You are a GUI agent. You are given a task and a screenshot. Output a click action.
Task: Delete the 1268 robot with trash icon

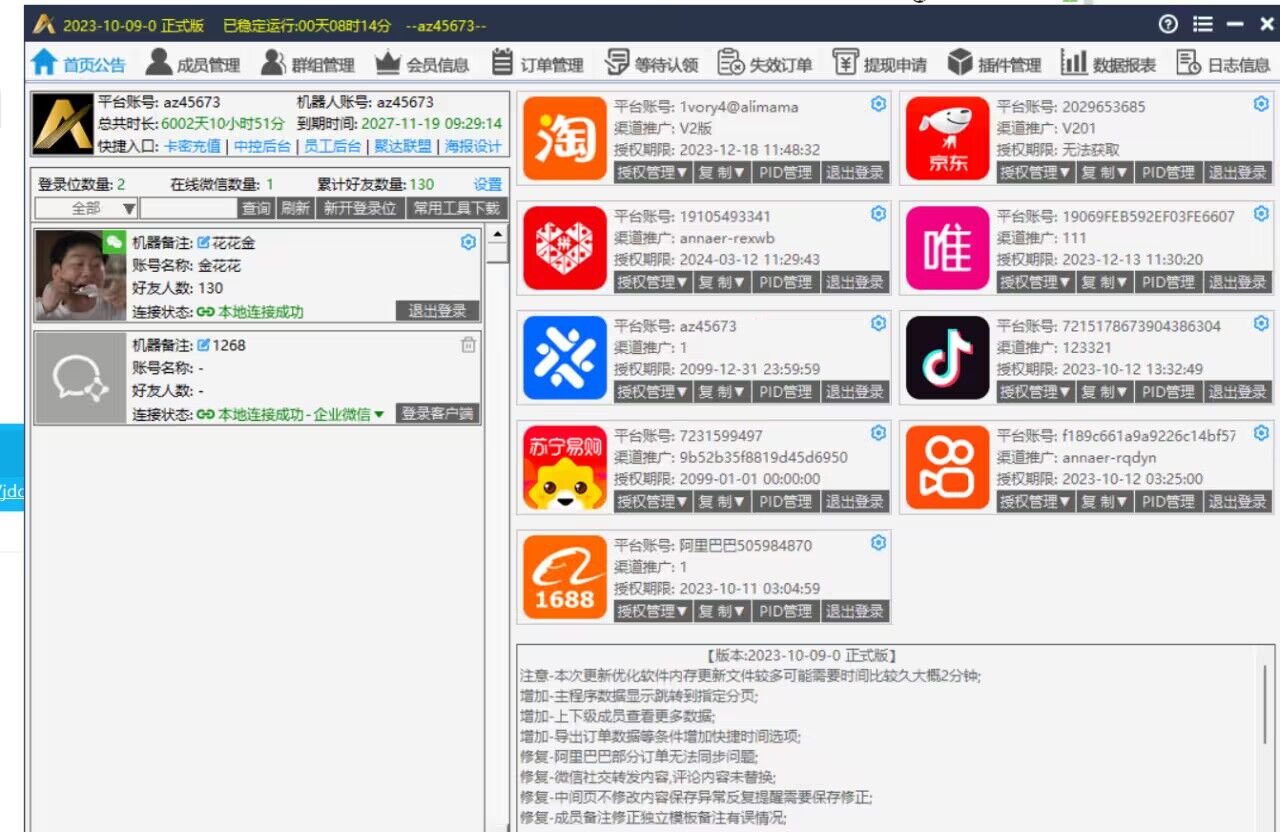pos(468,345)
